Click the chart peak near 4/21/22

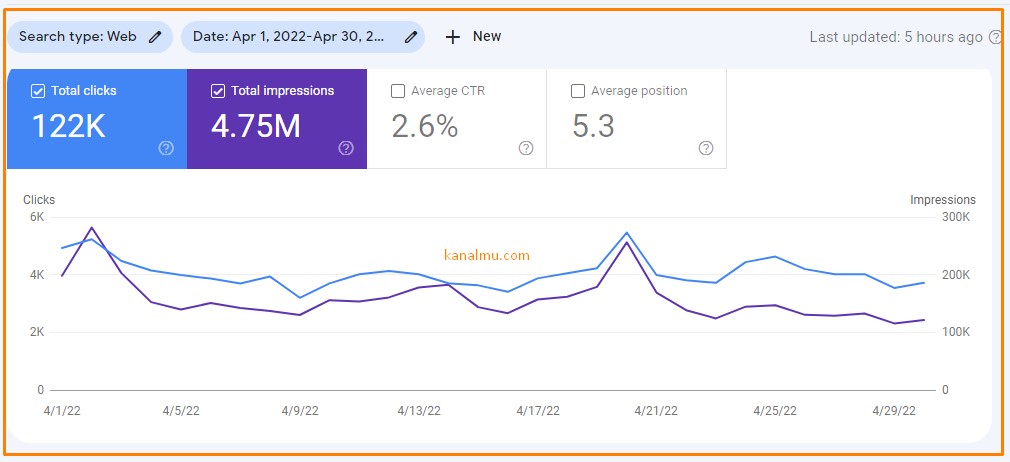click(627, 233)
